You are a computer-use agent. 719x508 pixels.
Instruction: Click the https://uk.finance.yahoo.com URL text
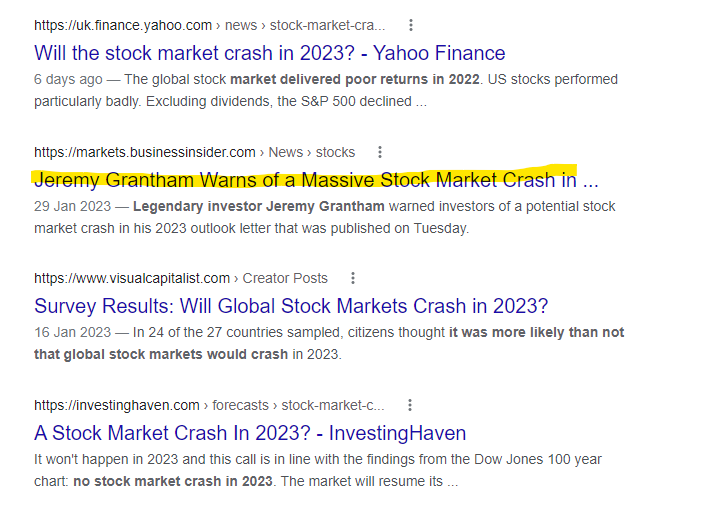click(x=123, y=25)
